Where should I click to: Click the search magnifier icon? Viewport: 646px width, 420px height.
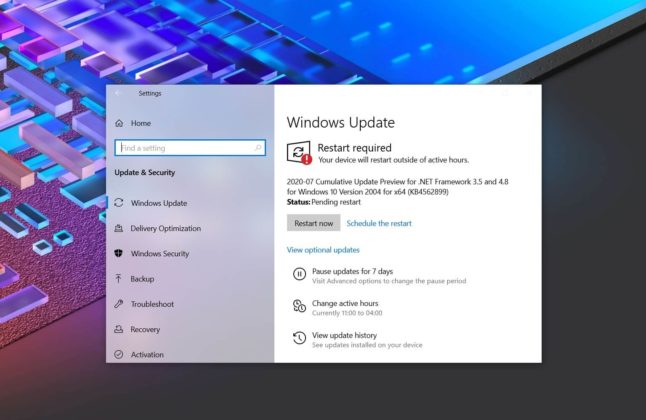coord(258,148)
